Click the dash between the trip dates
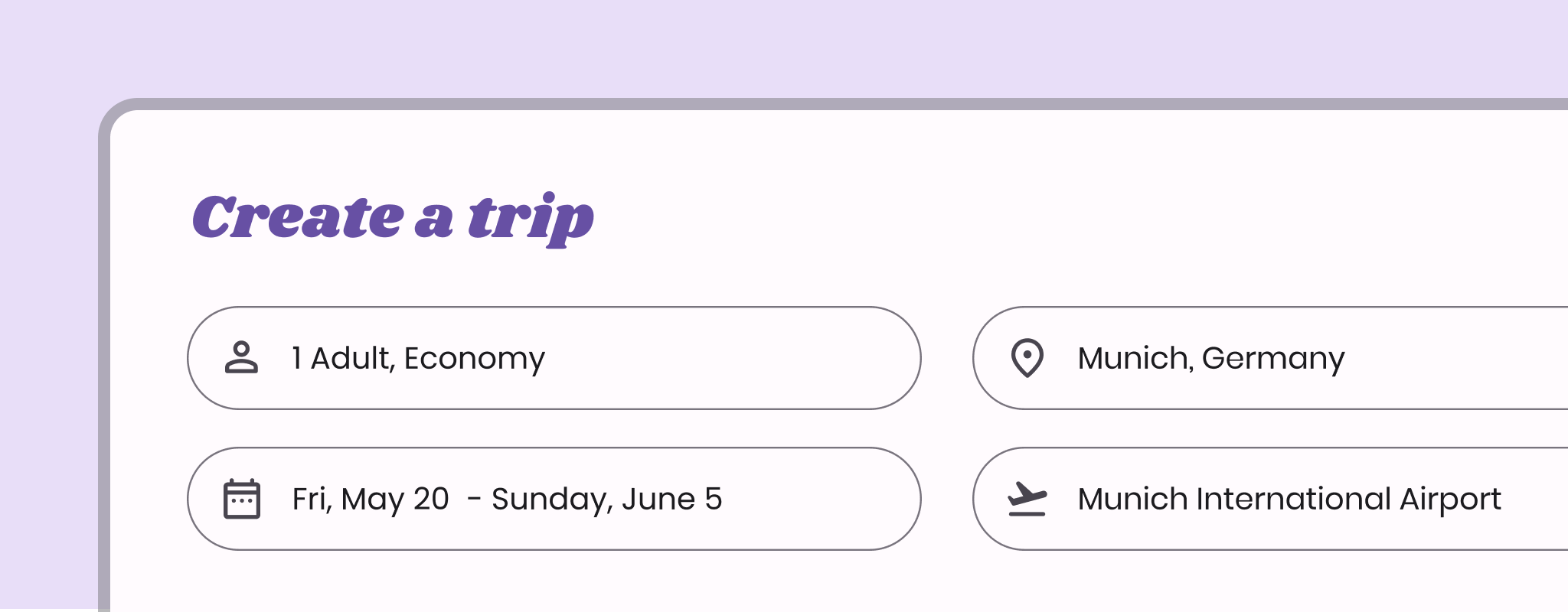This screenshot has height=612, width=1568. point(474,499)
